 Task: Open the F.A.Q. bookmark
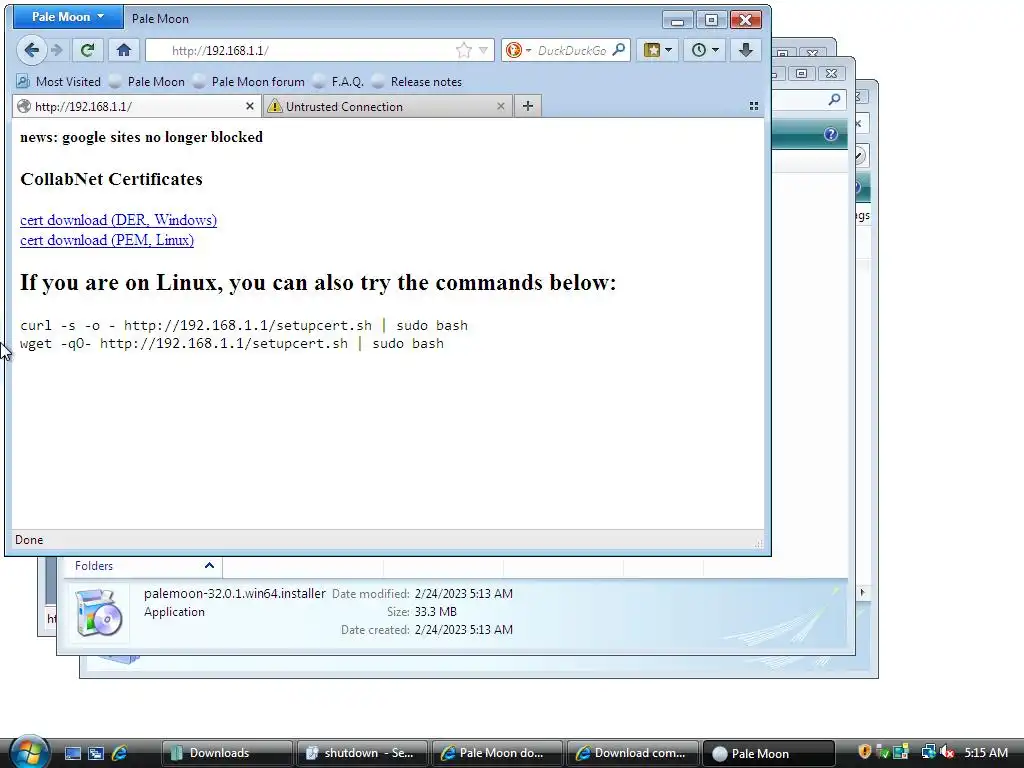(339, 82)
